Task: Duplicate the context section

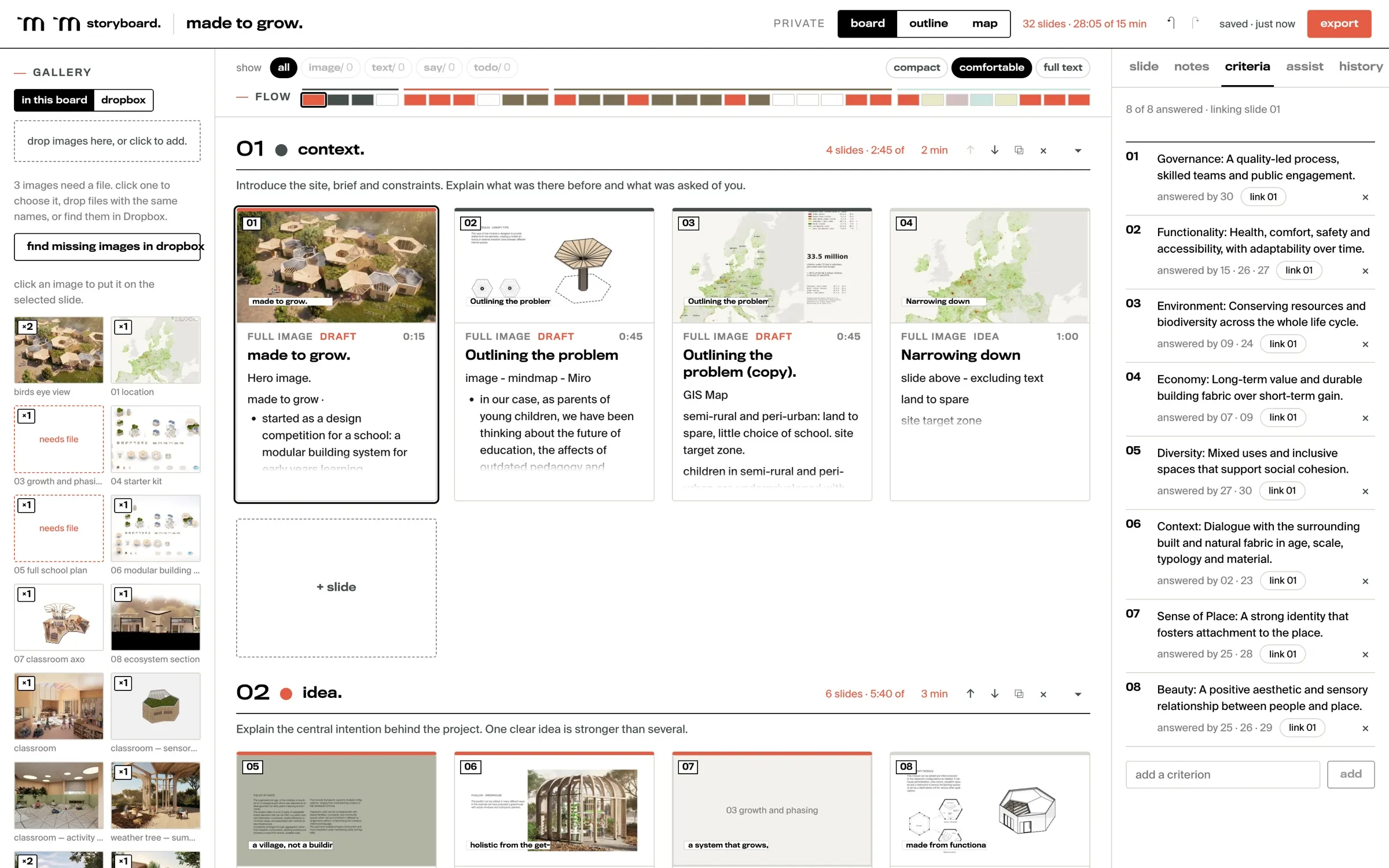Action: (1019, 150)
